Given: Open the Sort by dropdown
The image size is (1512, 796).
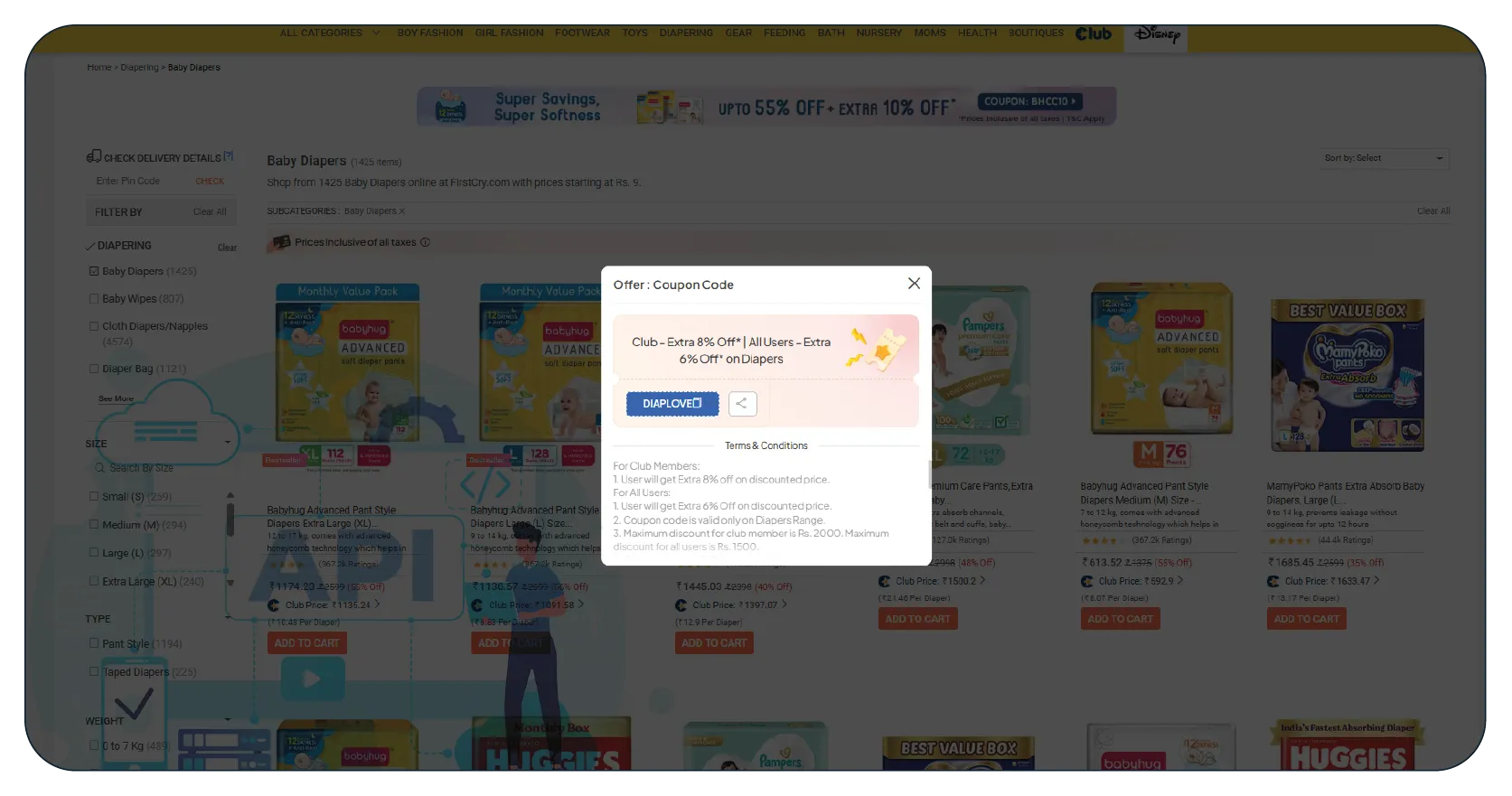Looking at the screenshot, I should point(1384,158).
